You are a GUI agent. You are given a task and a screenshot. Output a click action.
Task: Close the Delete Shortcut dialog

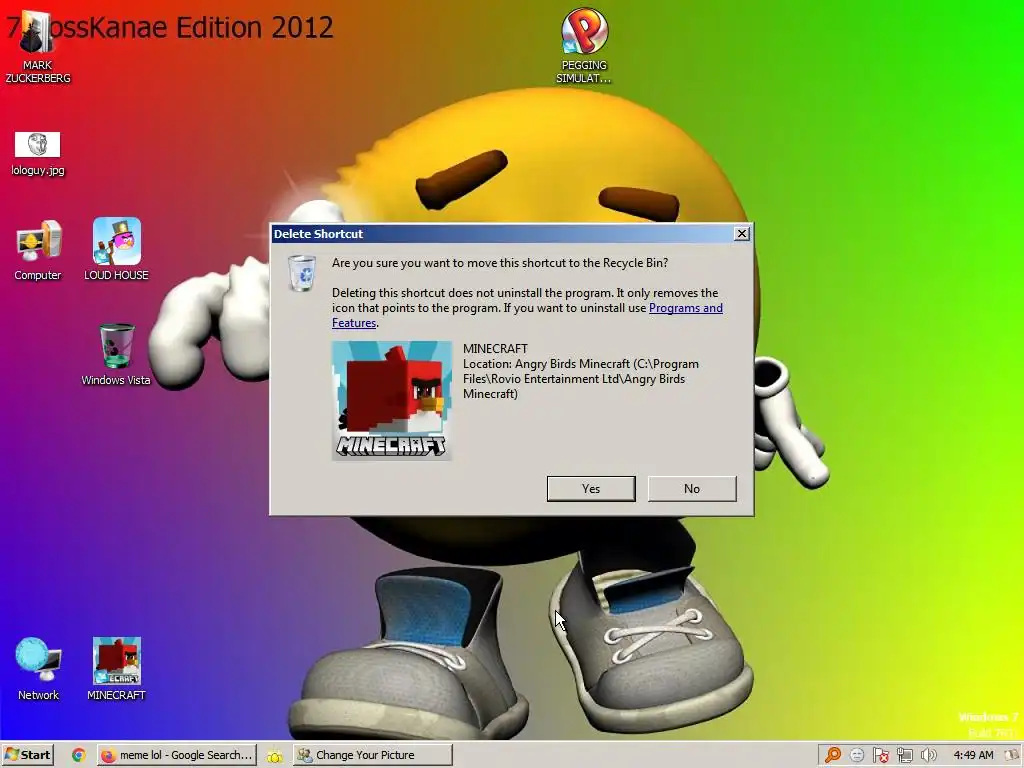coord(742,234)
